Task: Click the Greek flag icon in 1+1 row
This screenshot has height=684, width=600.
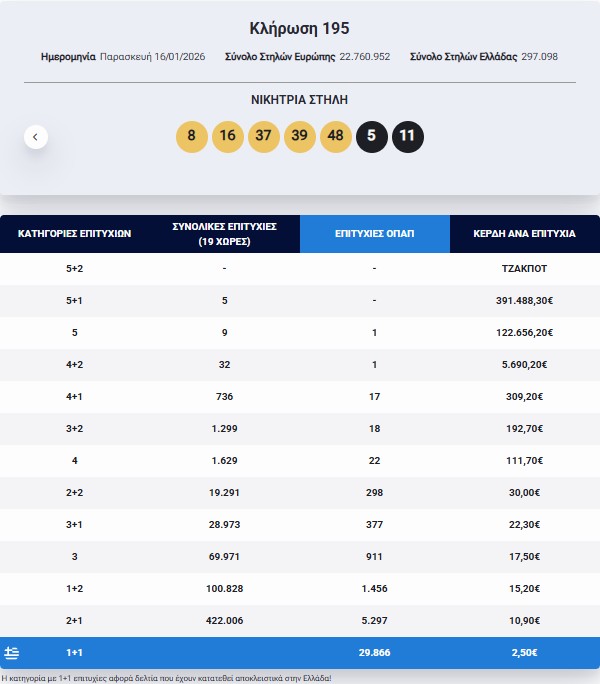Action: tap(12, 652)
